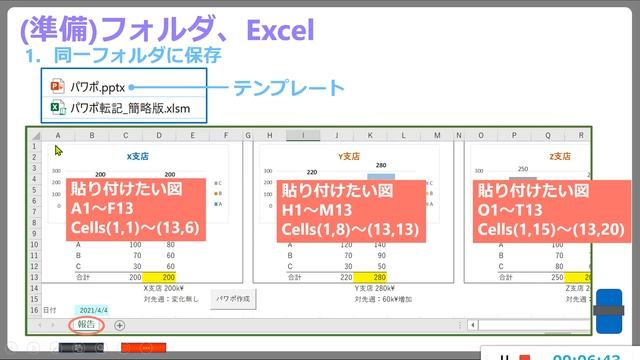
Task: Stop the screen recording with the red square
Action: pyautogui.click(x=525, y=358)
